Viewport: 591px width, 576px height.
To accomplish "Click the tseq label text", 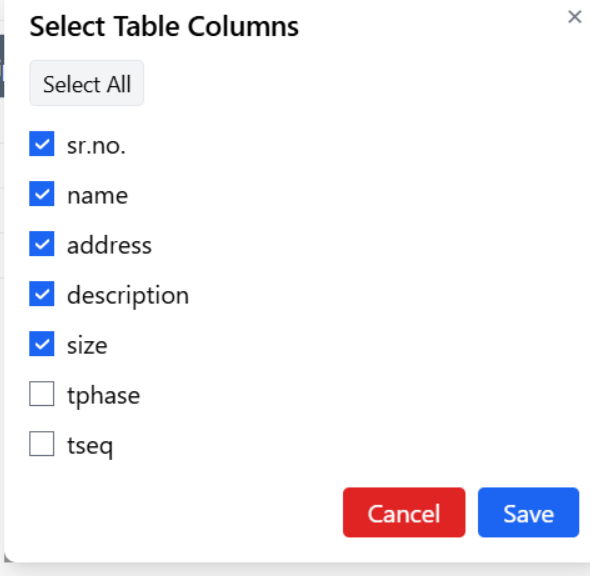I will (90, 447).
